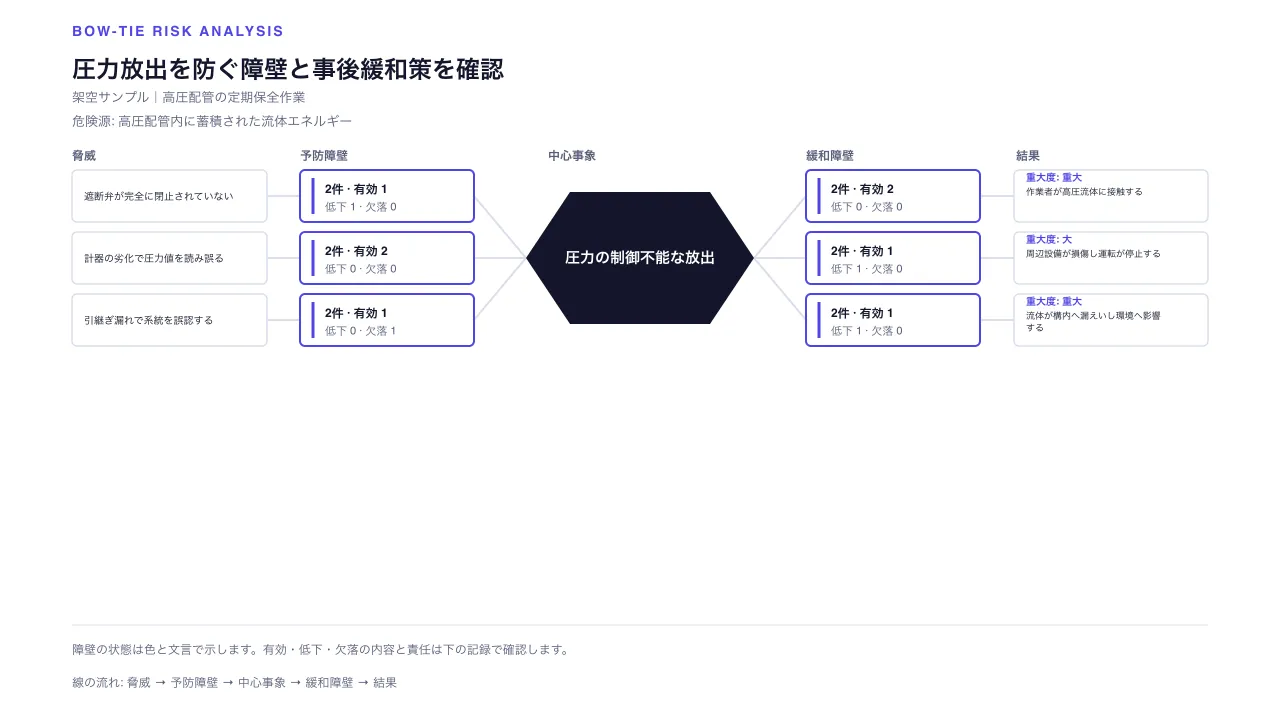Click the BOW-TIE RISK ANALYSIS heading
The height and width of the screenshot is (720, 1280).
tap(178, 32)
